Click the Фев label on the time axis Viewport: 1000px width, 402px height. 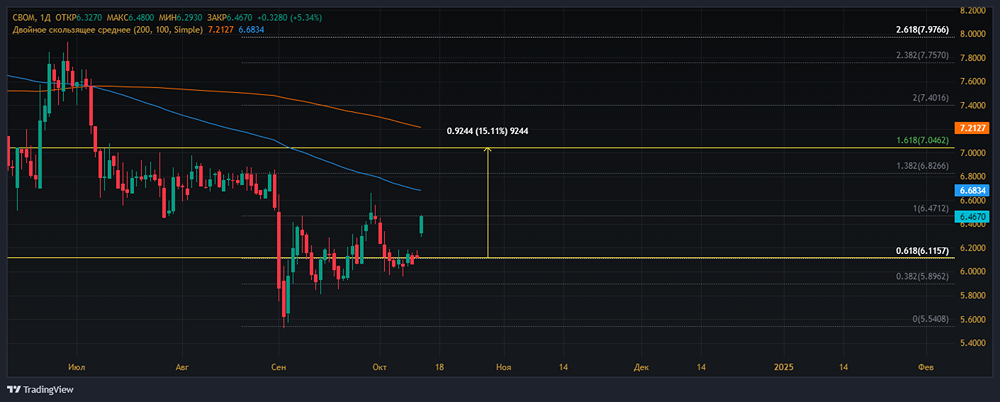point(925,368)
